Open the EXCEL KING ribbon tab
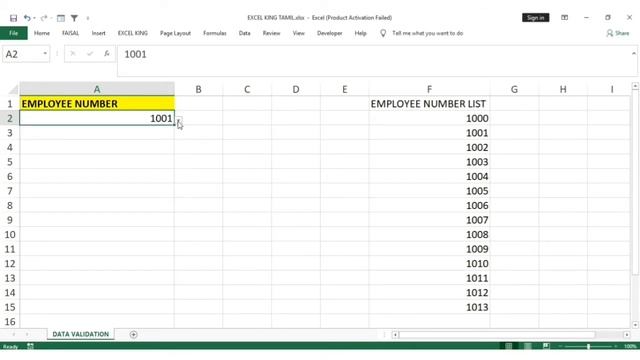640x360 pixels. pyautogui.click(x=133, y=33)
